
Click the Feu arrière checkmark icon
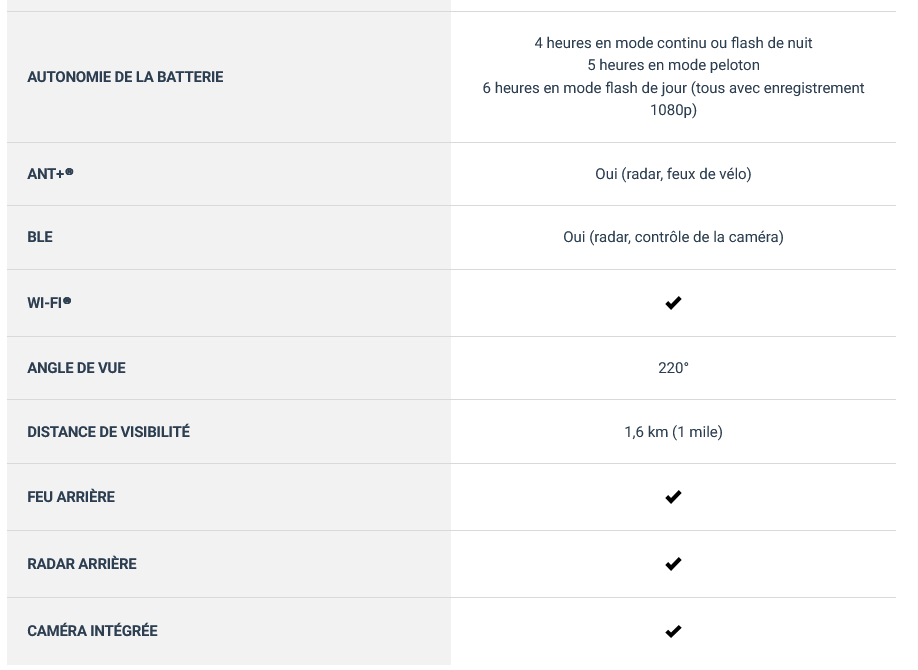(673, 497)
